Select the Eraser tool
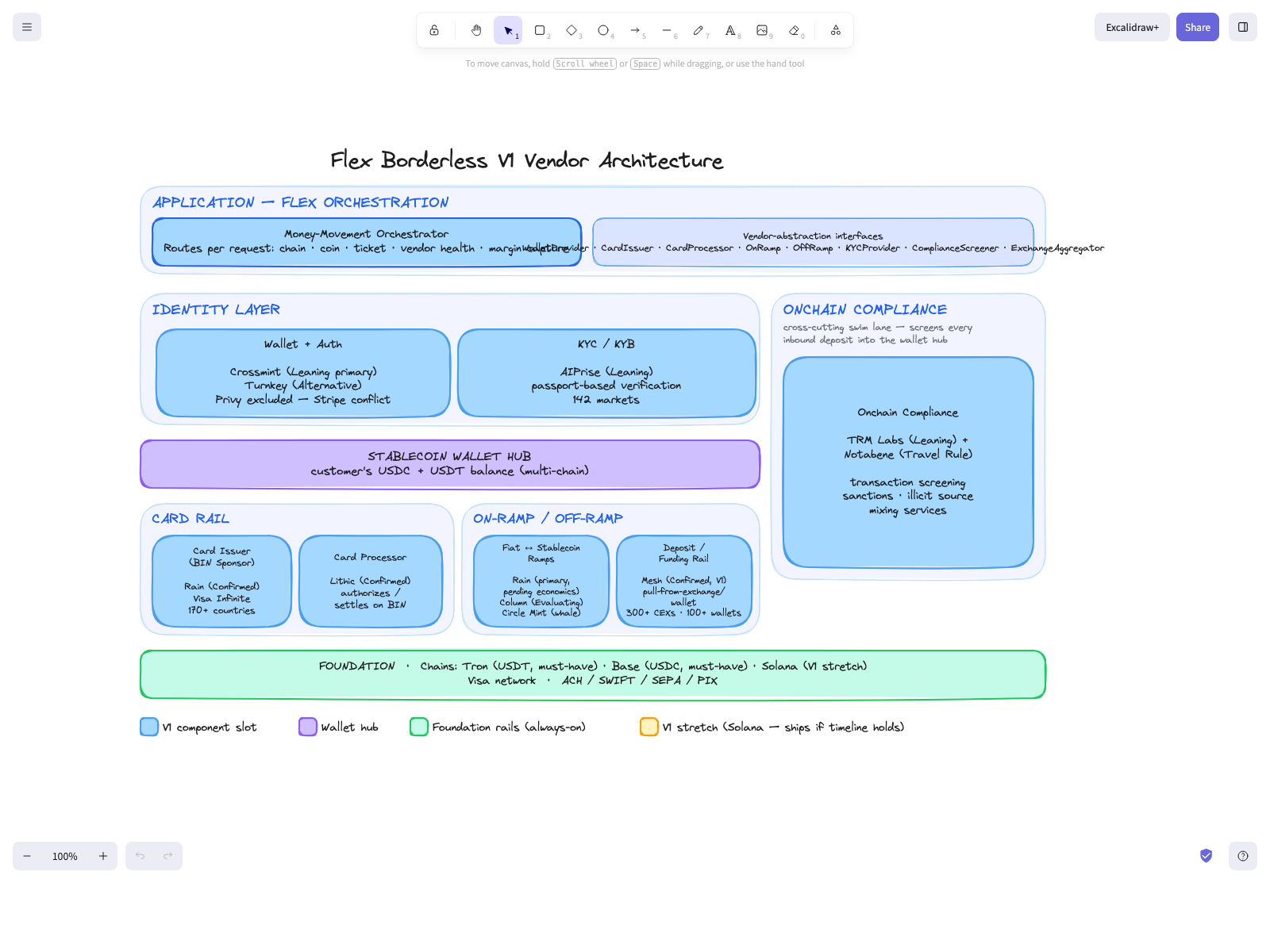1270x952 pixels. pos(794,30)
